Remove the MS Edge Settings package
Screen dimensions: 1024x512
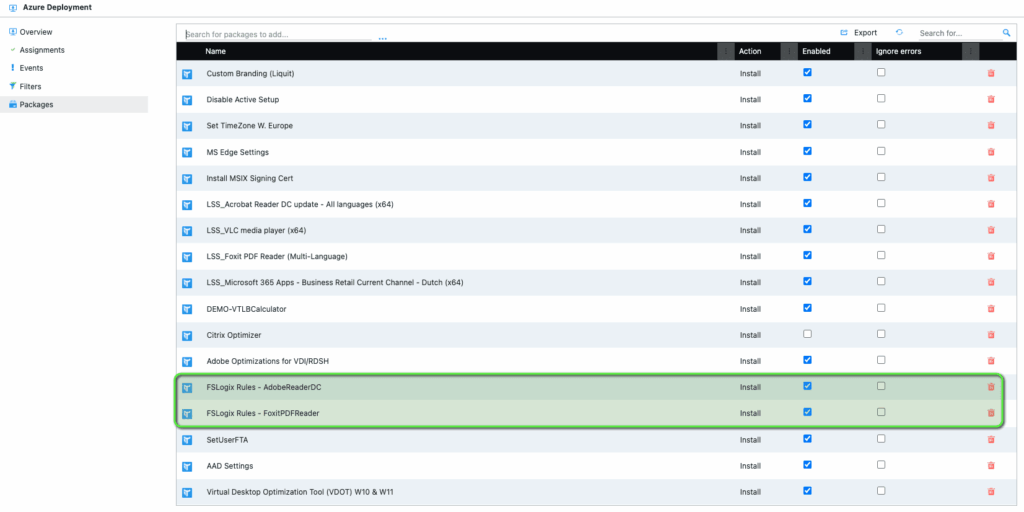click(991, 152)
